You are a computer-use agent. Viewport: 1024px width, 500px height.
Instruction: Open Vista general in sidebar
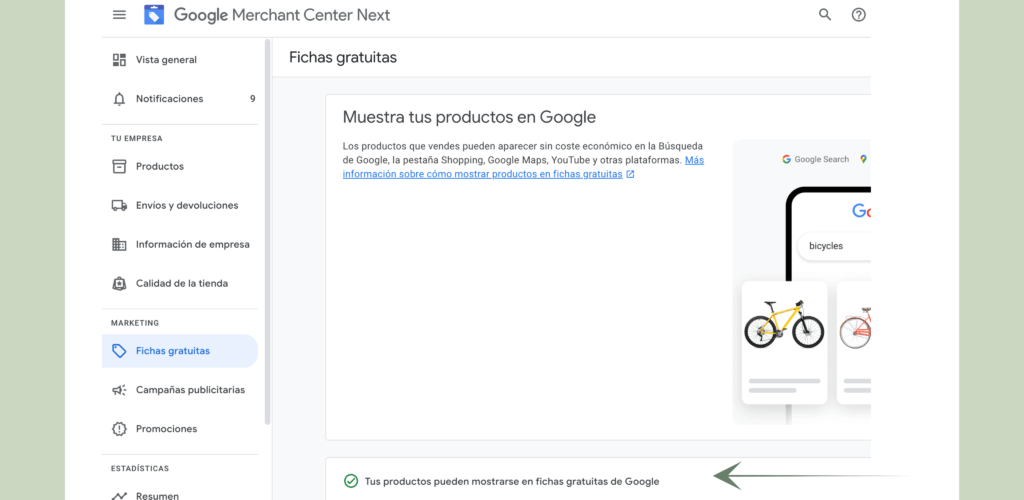(180, 60)
